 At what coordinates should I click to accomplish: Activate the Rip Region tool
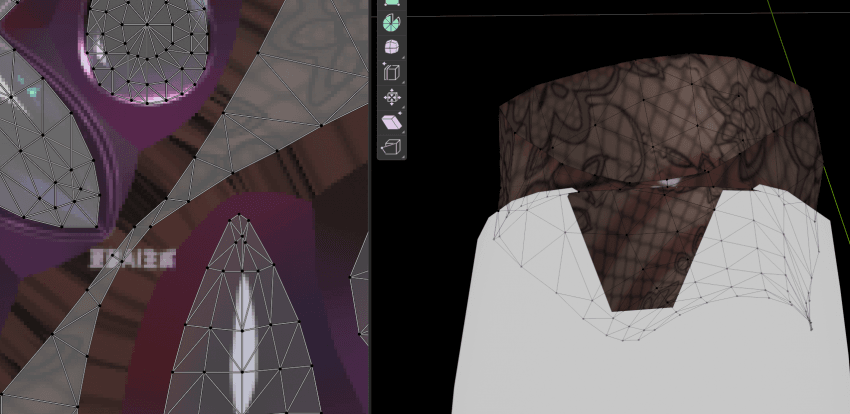[391, 147]
